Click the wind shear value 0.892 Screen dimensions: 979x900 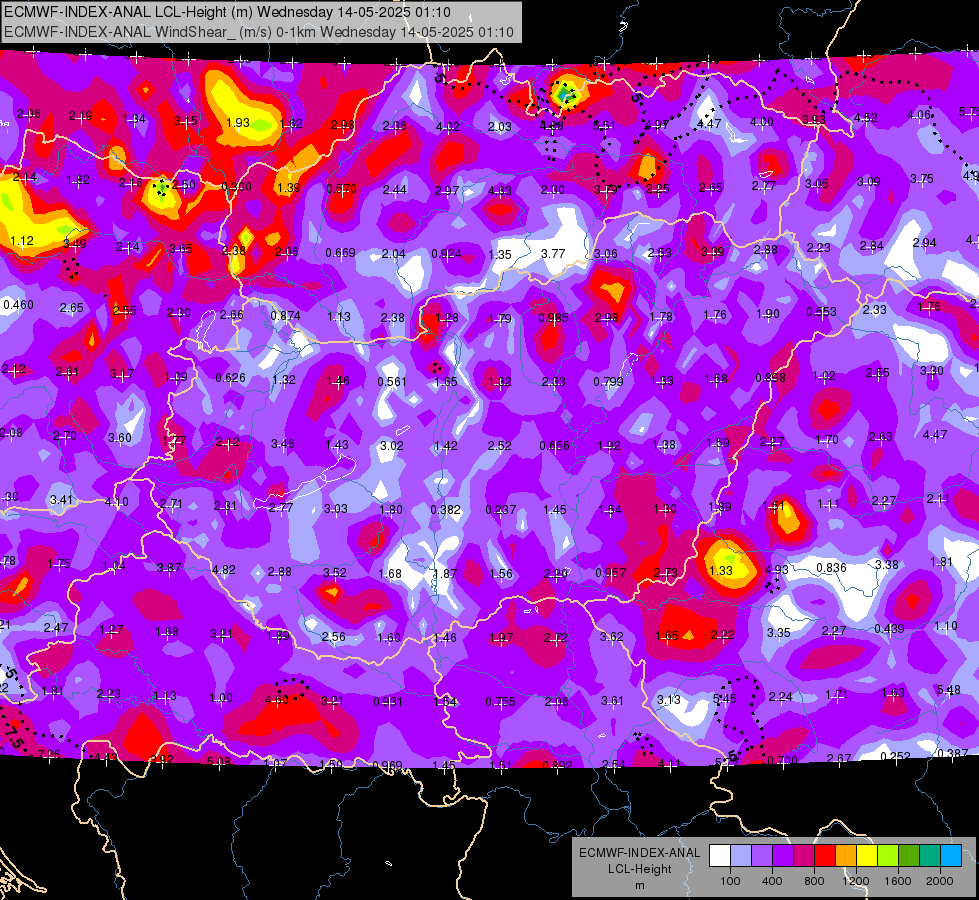click(x=557, y=766)
